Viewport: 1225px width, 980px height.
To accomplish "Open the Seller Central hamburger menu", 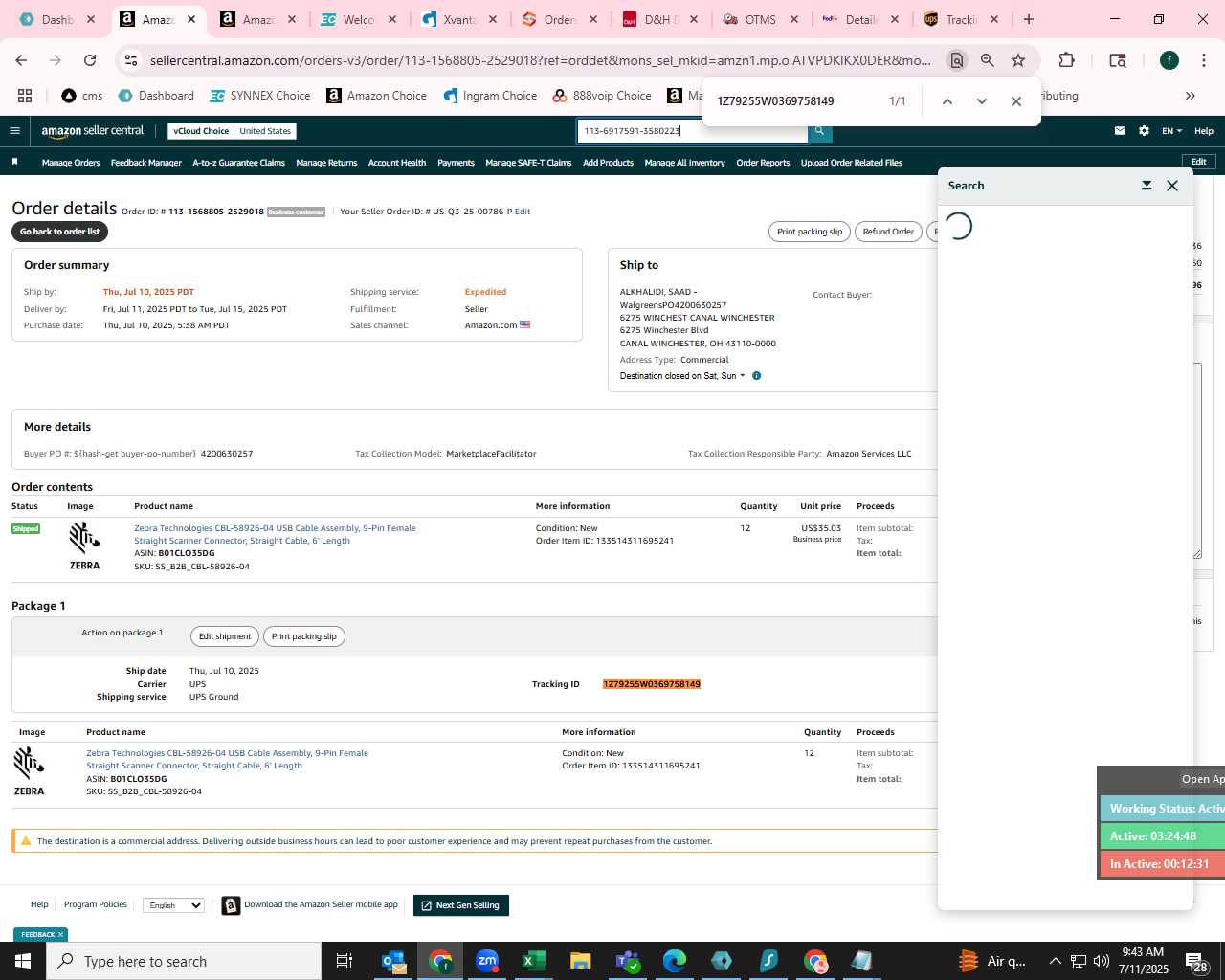I will click(x=14, y=131).
